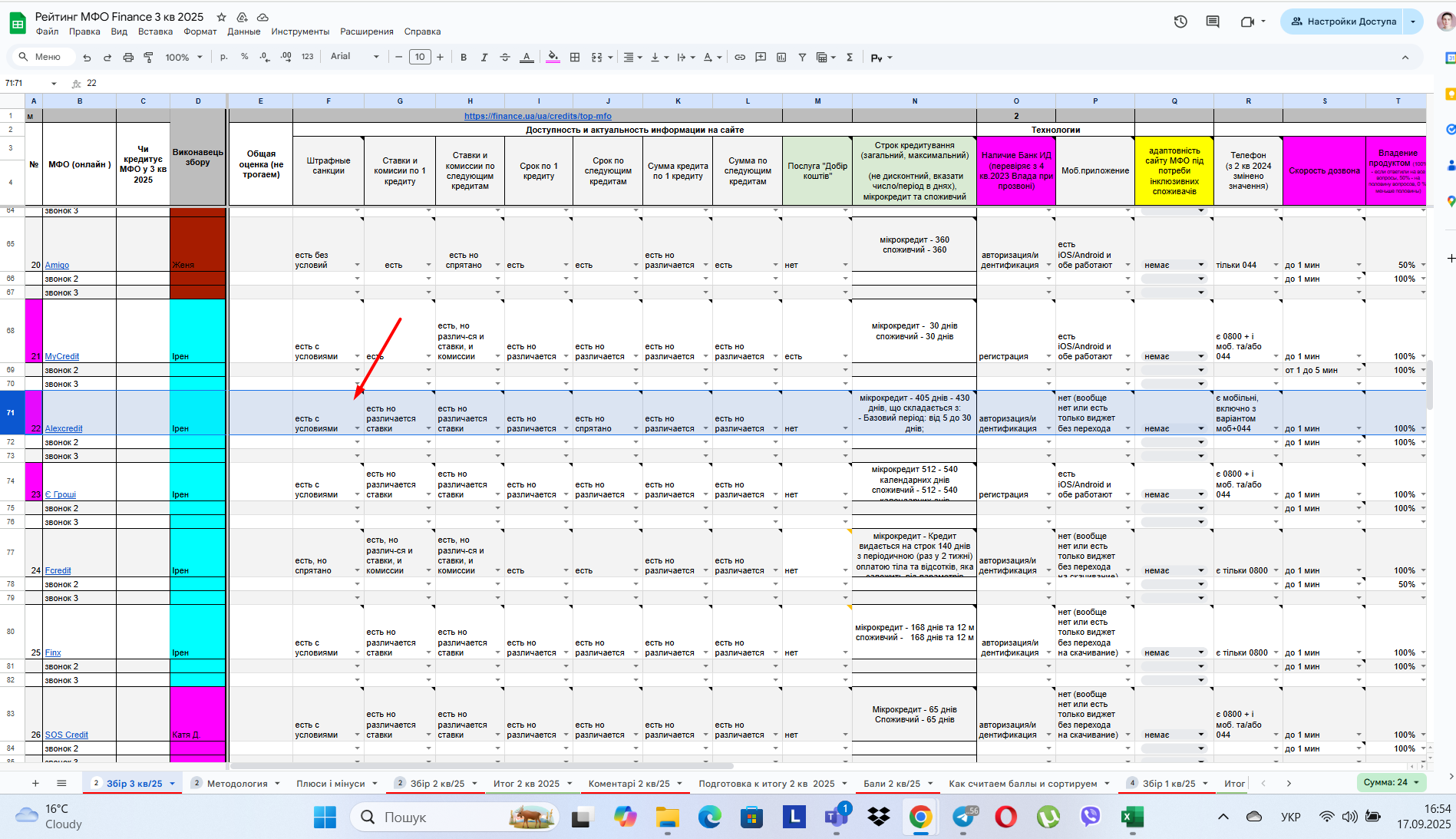
Task: Select the Paint format tool
Action: coord(149,58)
